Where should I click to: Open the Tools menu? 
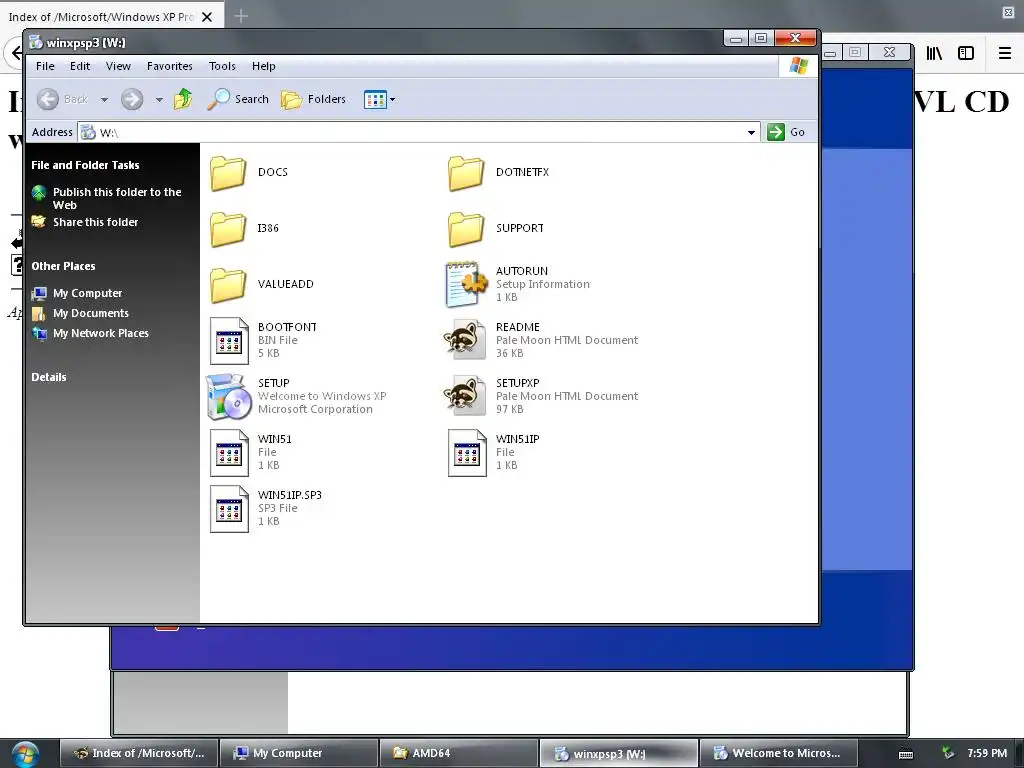click(222, 66)
